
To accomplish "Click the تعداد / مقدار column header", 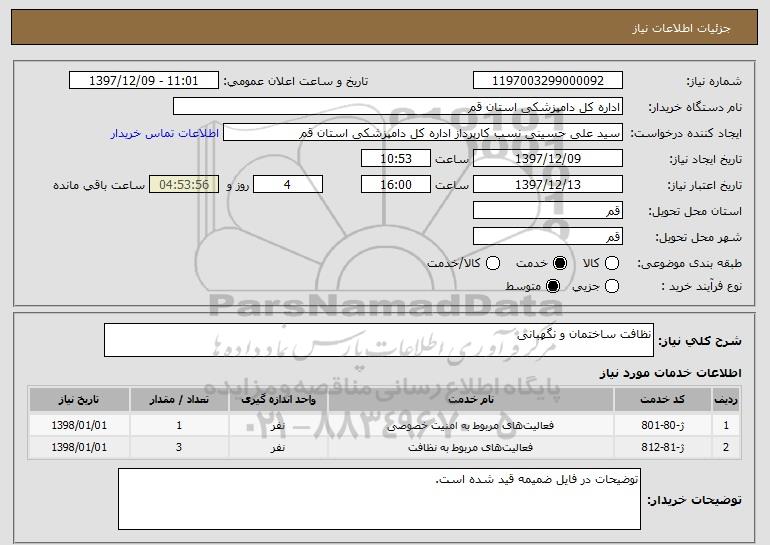I will (179, 399).
